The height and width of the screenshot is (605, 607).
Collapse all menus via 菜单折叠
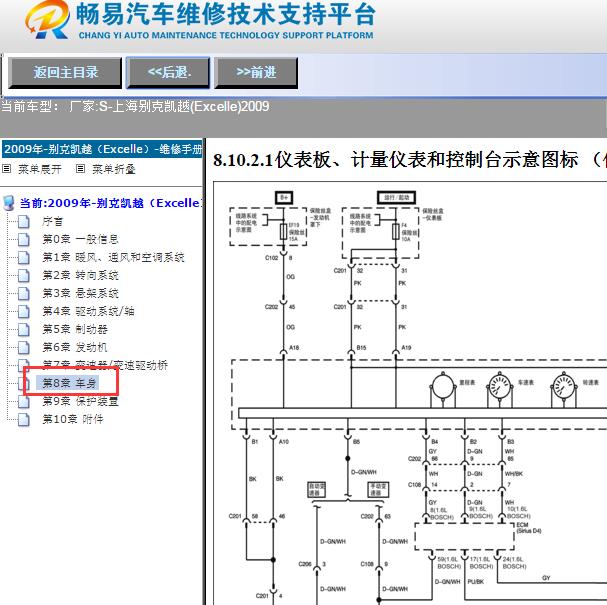[113, 169]
